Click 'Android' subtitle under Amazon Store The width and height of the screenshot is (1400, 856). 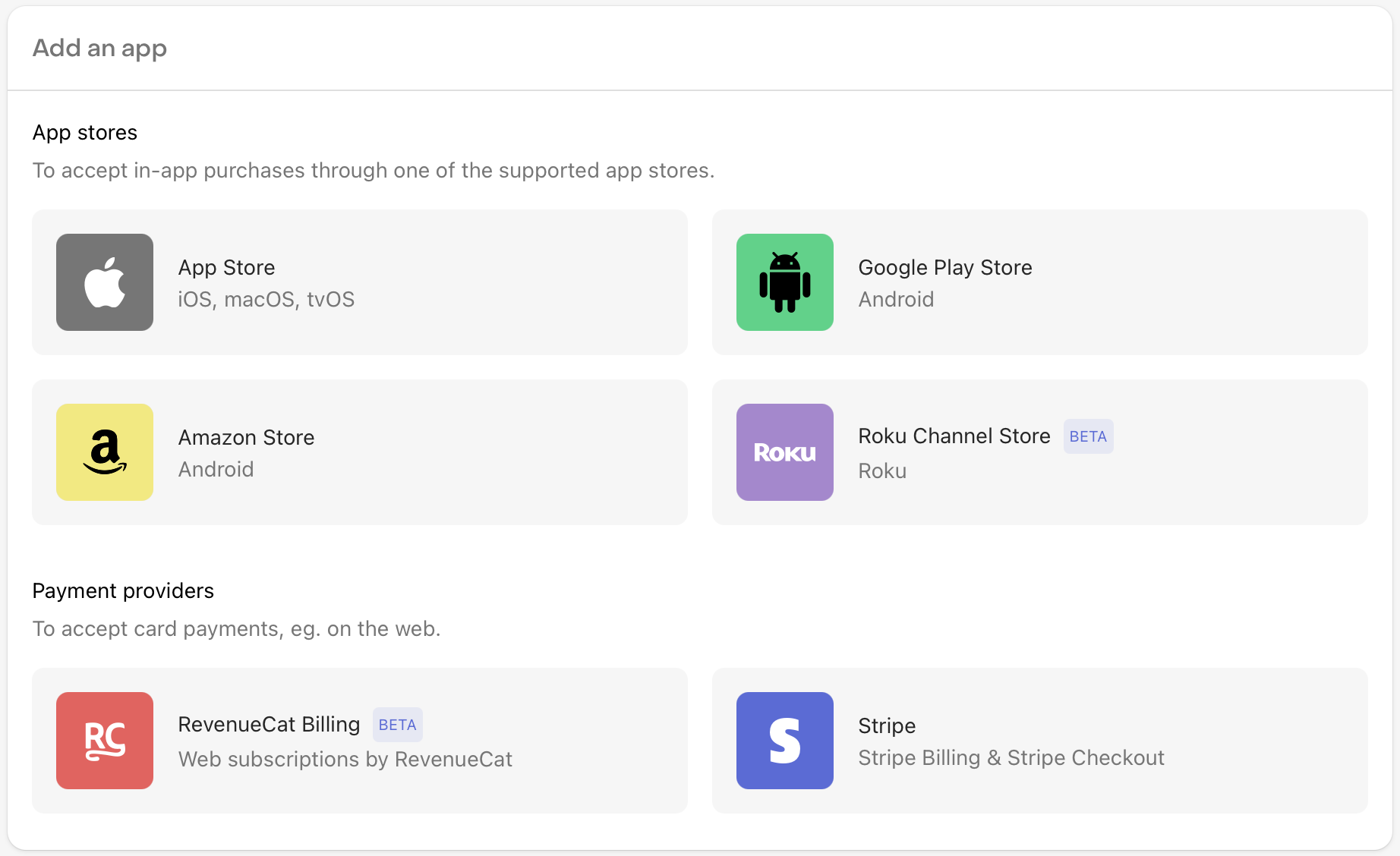pyautogui.click(x=216, y=470)
